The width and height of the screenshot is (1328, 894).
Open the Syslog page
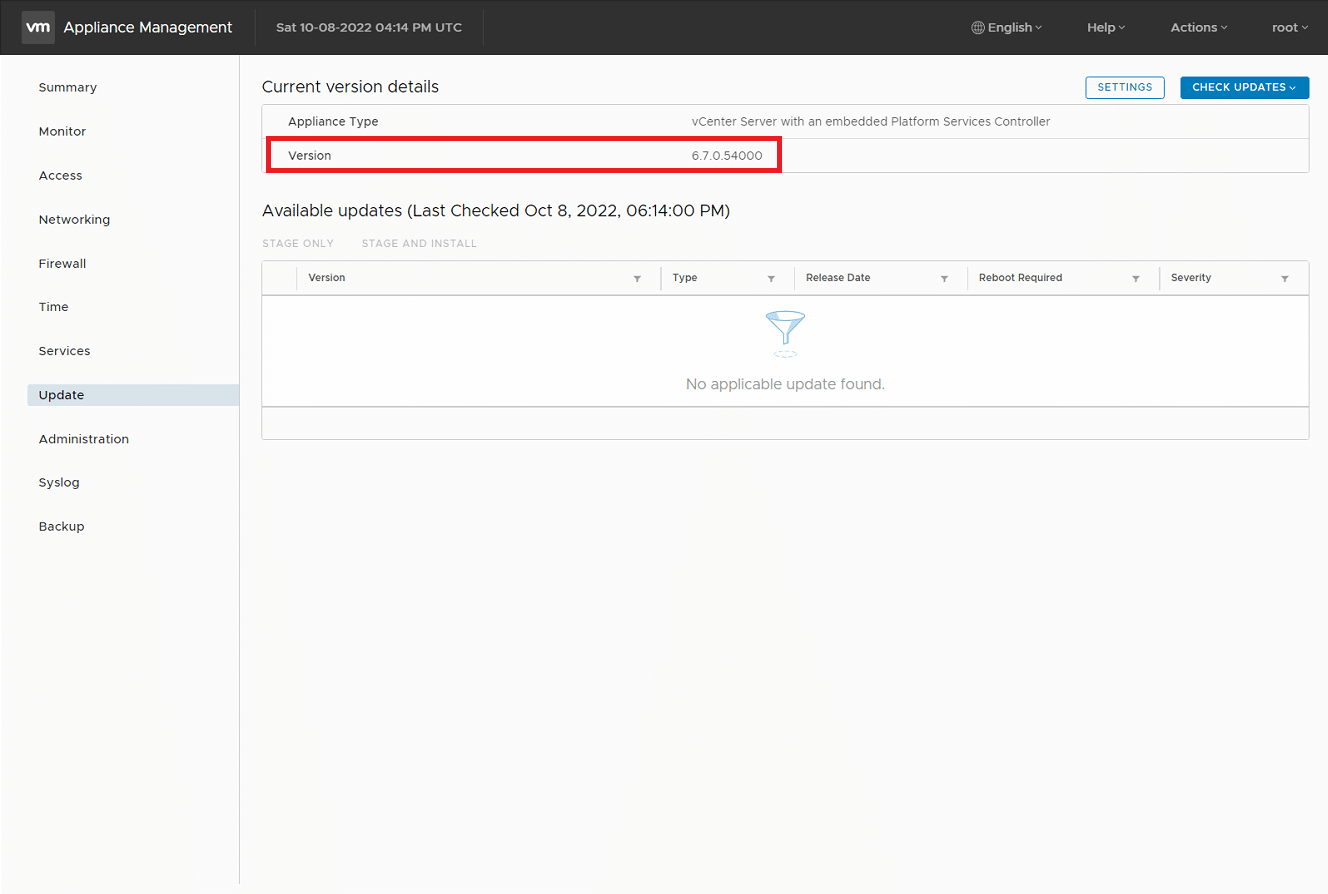[59, 482]
